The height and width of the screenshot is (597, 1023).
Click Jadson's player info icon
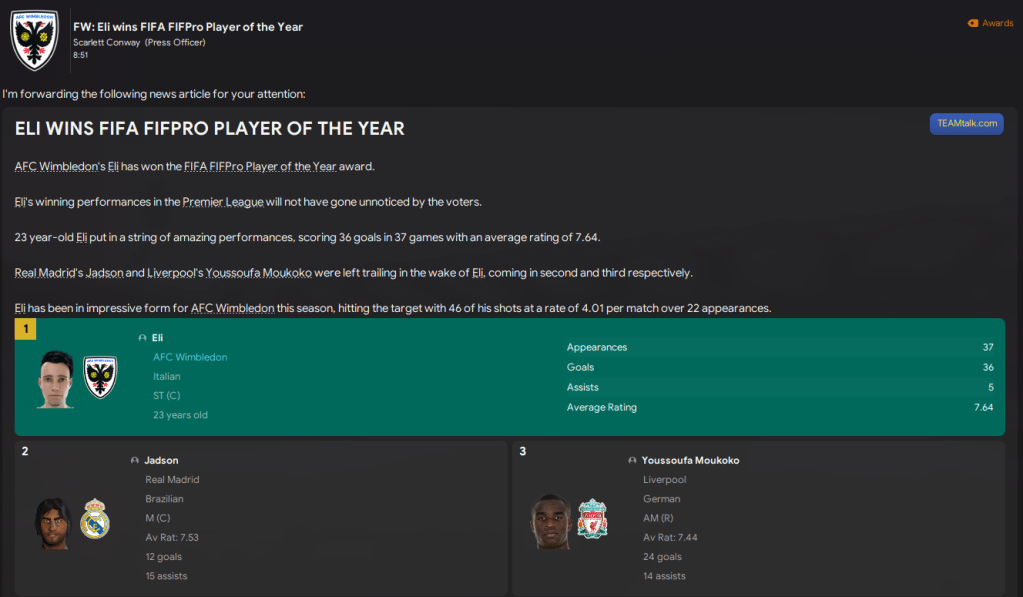[x=135, y=461]
